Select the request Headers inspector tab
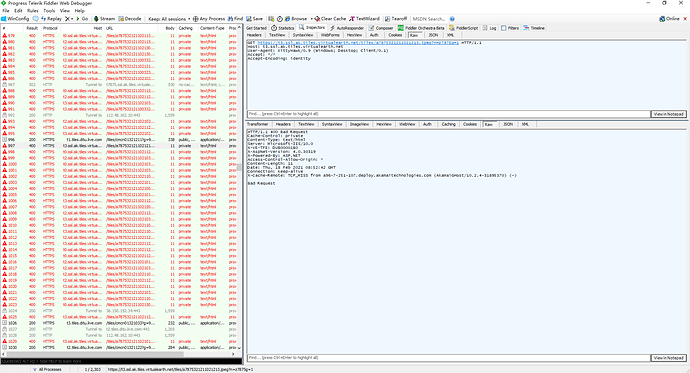 [254, 35]
